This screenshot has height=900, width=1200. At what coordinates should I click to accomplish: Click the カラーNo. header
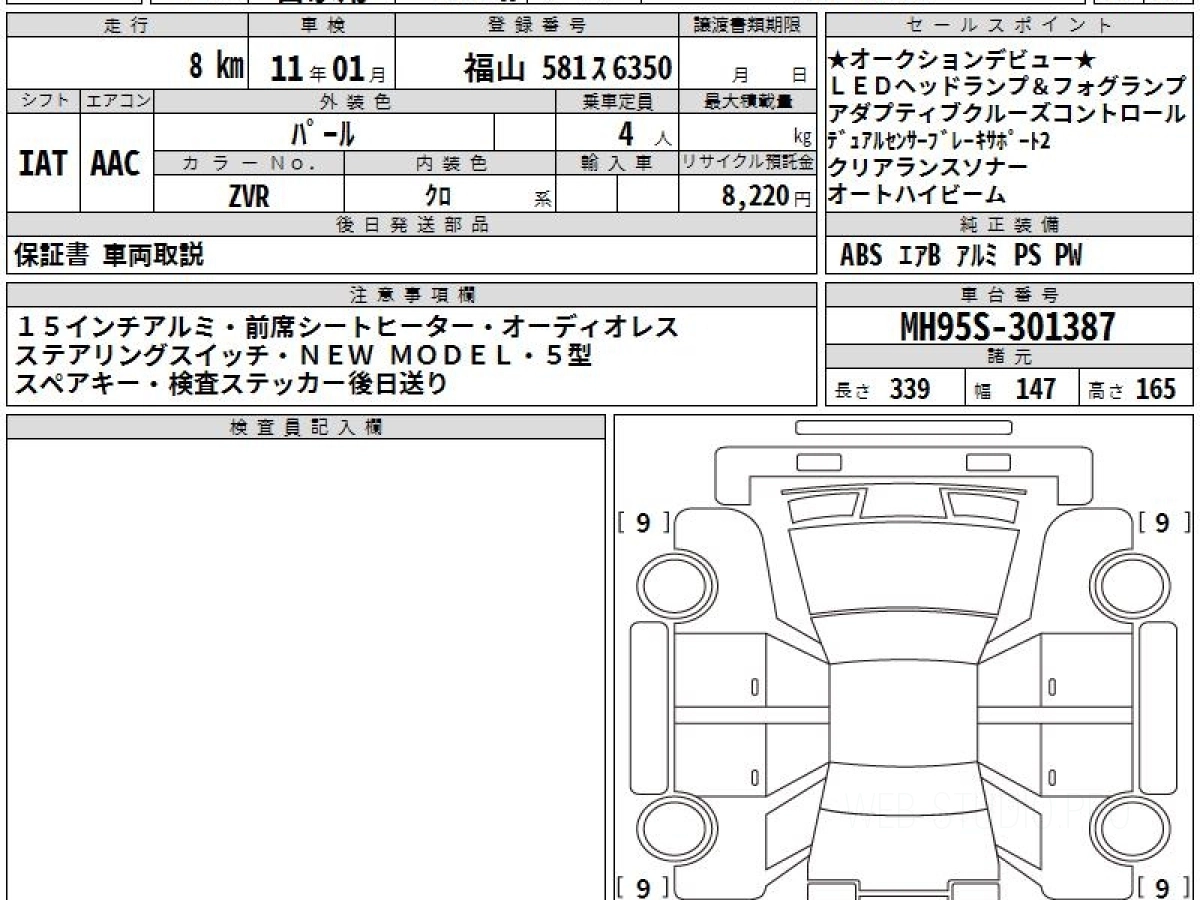(249, 163)
